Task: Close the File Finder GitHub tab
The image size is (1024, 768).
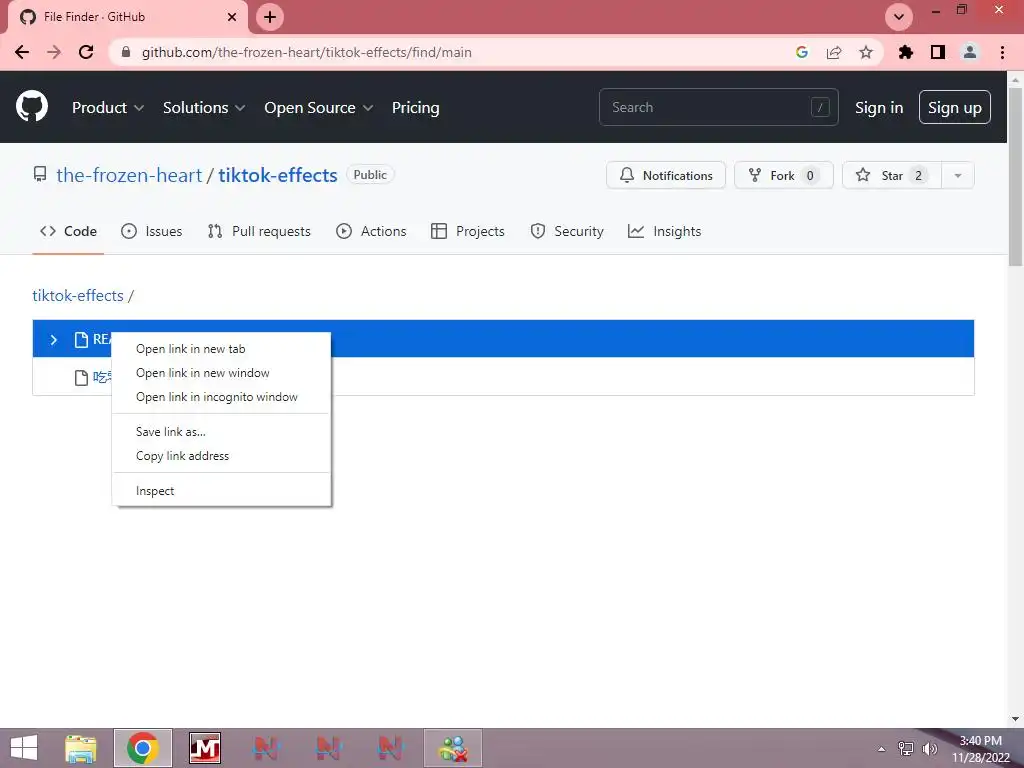Action: click(232, 17)
